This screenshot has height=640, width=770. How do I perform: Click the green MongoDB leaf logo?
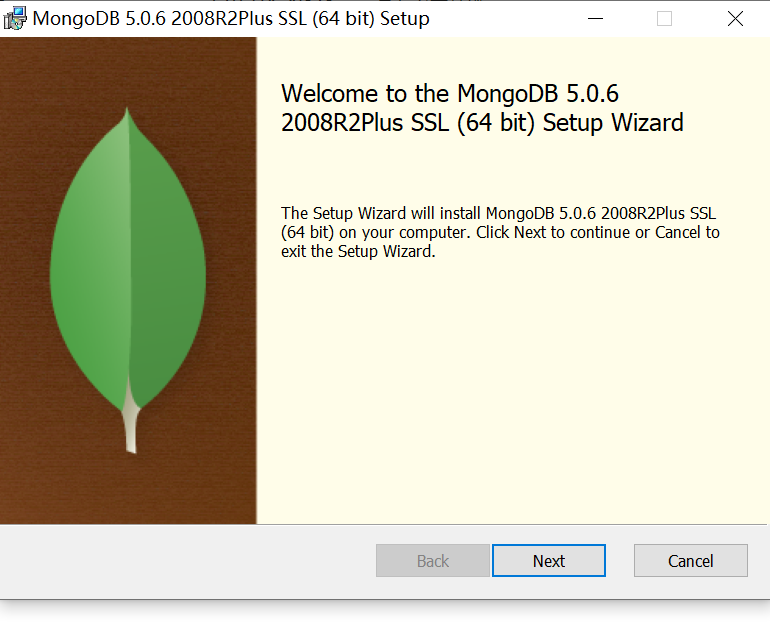tap(128, 280)
